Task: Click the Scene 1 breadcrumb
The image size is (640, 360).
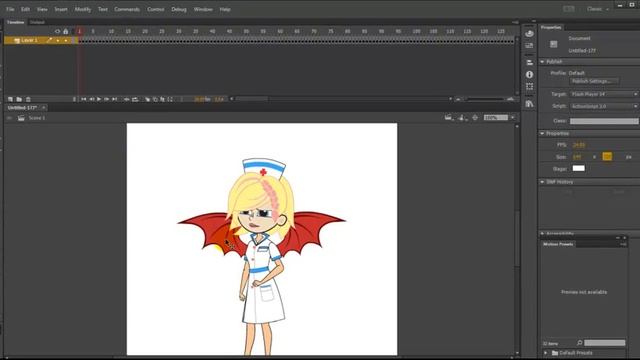Action: pyautogui.click(x=37, y=118)
